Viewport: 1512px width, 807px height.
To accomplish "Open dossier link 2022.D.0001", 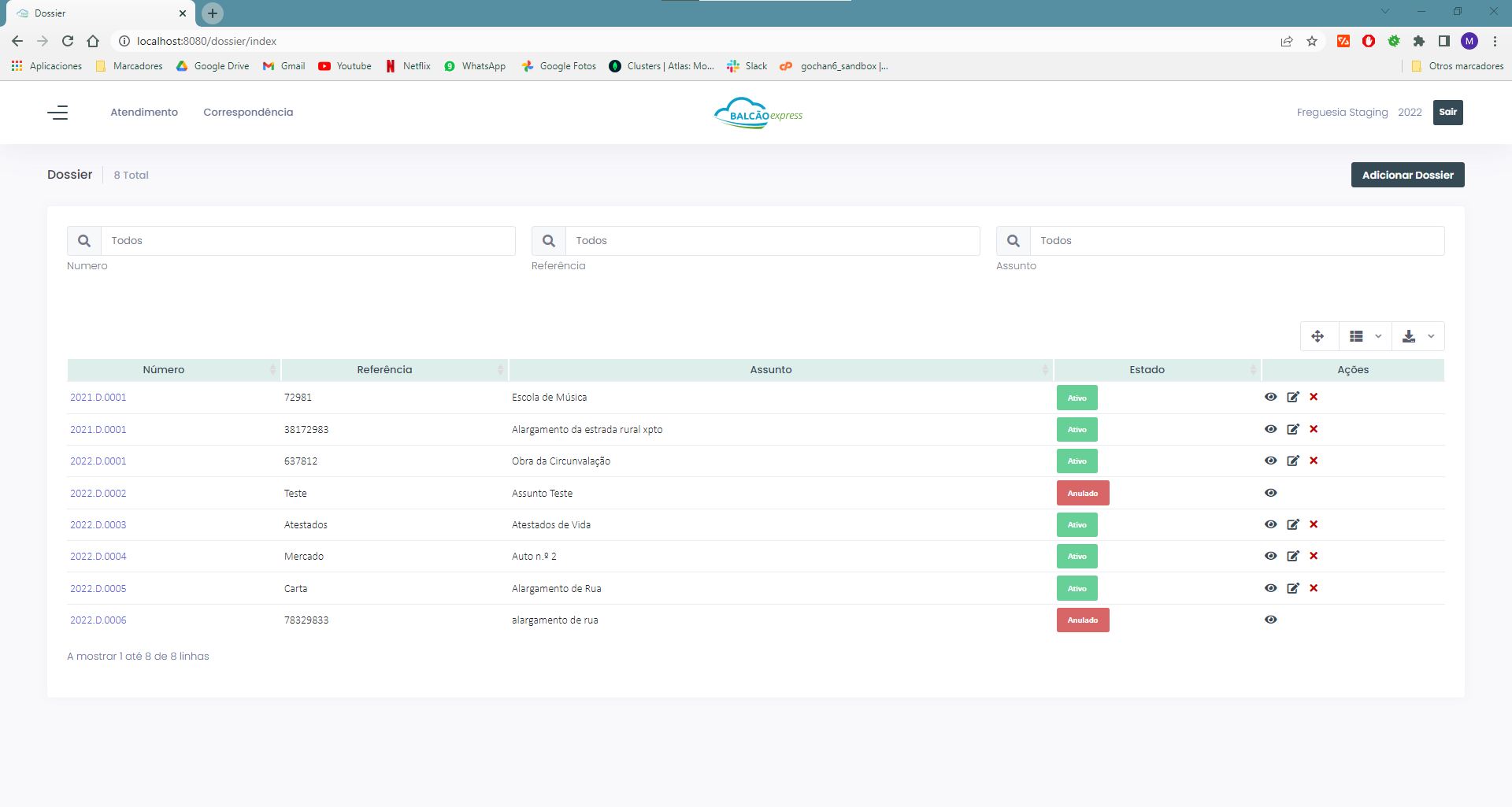I will [x=98, y=461].
